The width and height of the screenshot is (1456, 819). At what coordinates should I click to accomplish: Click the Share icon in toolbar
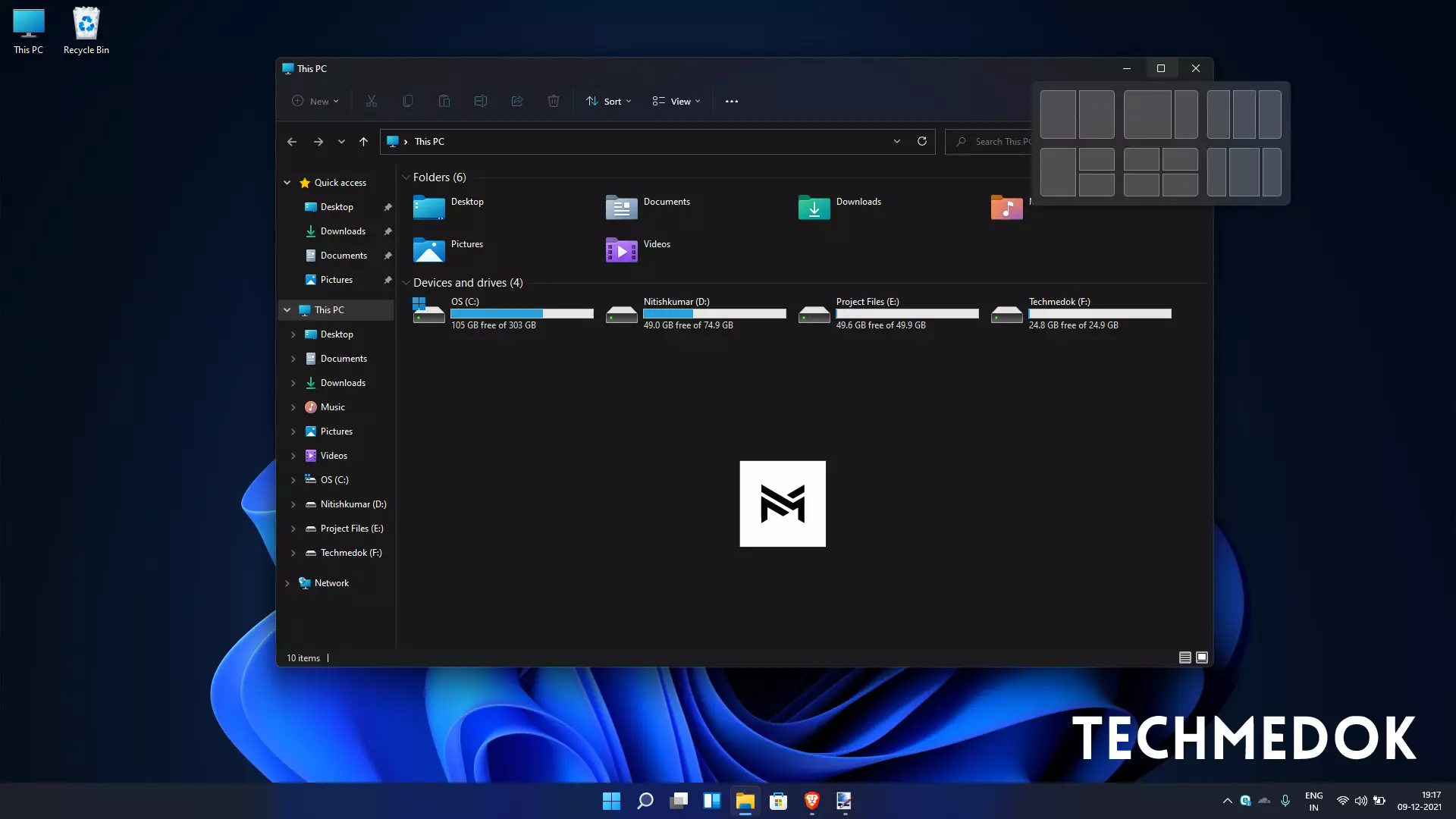517,101
